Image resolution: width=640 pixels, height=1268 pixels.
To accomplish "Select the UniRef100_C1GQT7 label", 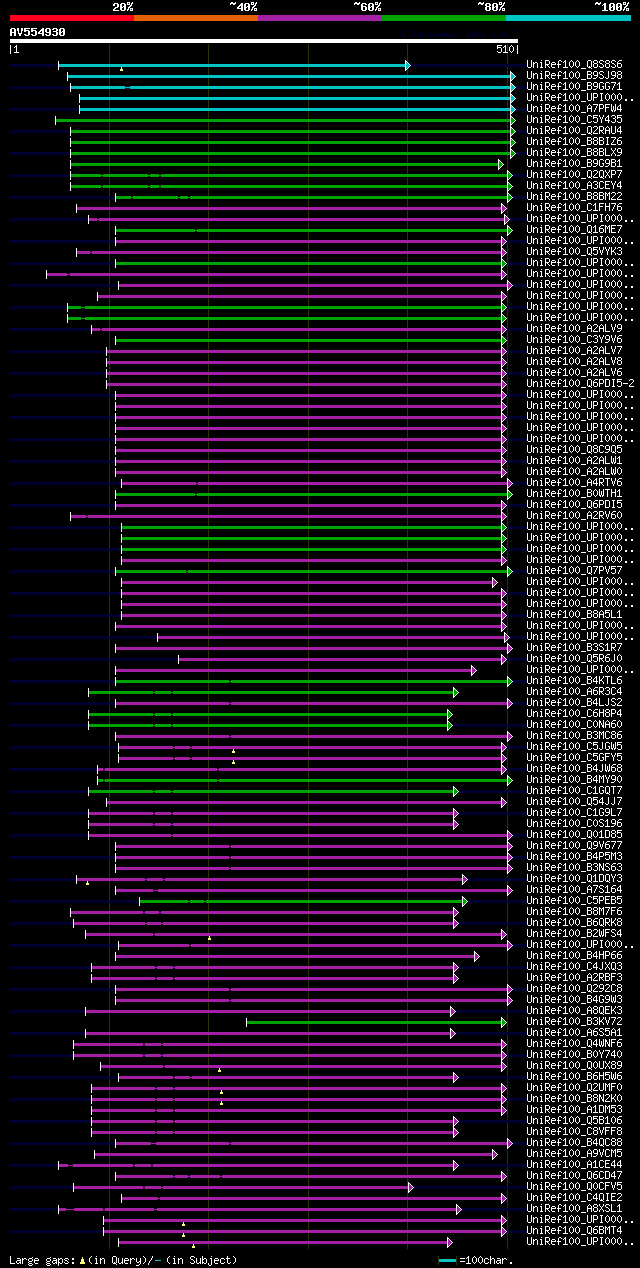I will [x=575, y=791].
